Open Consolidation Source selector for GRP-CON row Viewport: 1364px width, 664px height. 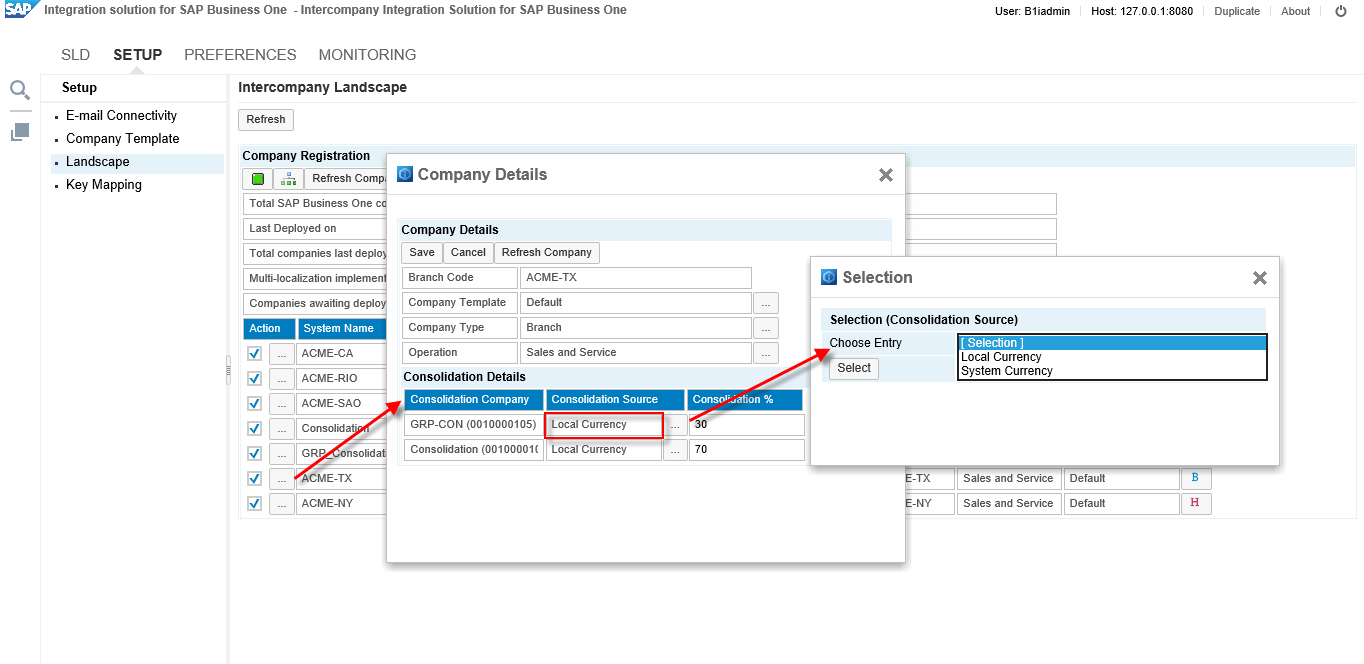[x=674, y=424]
